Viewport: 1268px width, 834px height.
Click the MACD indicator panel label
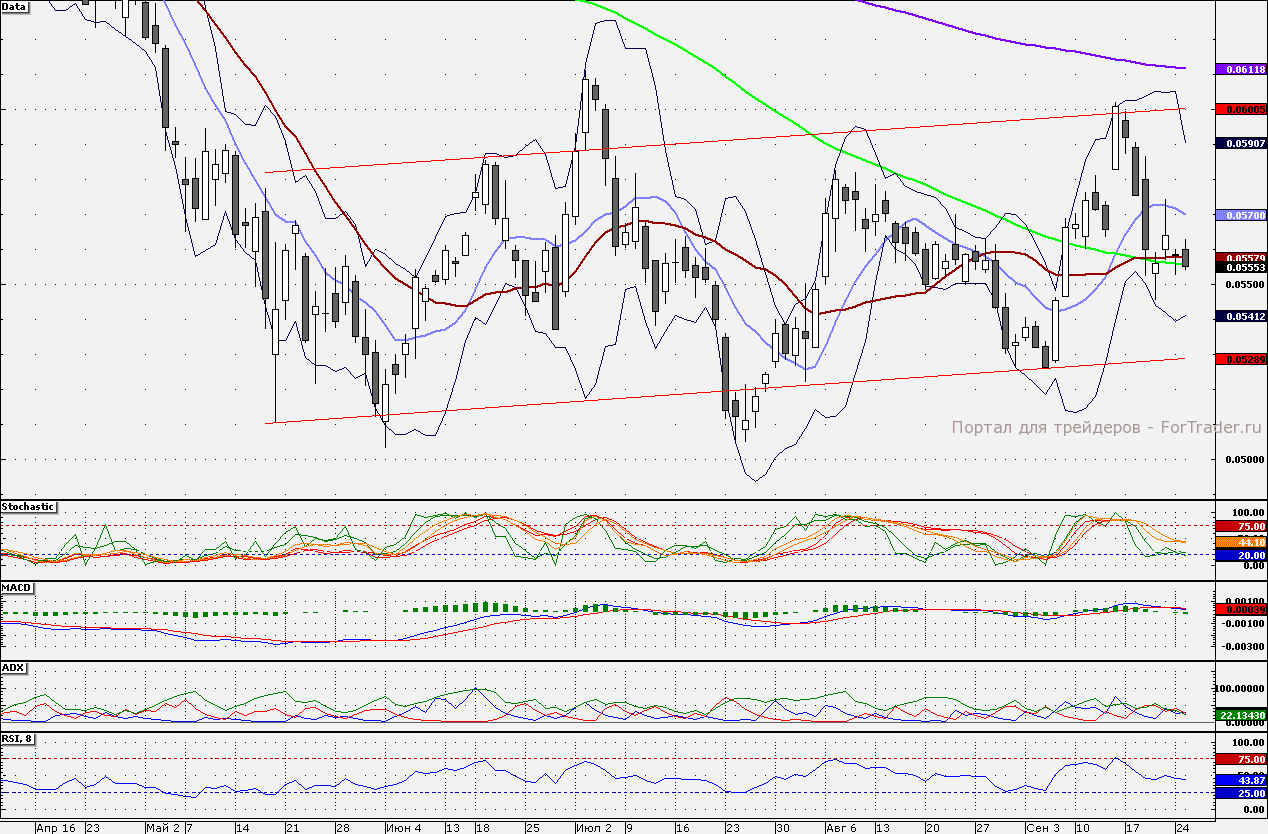[15, 587]
